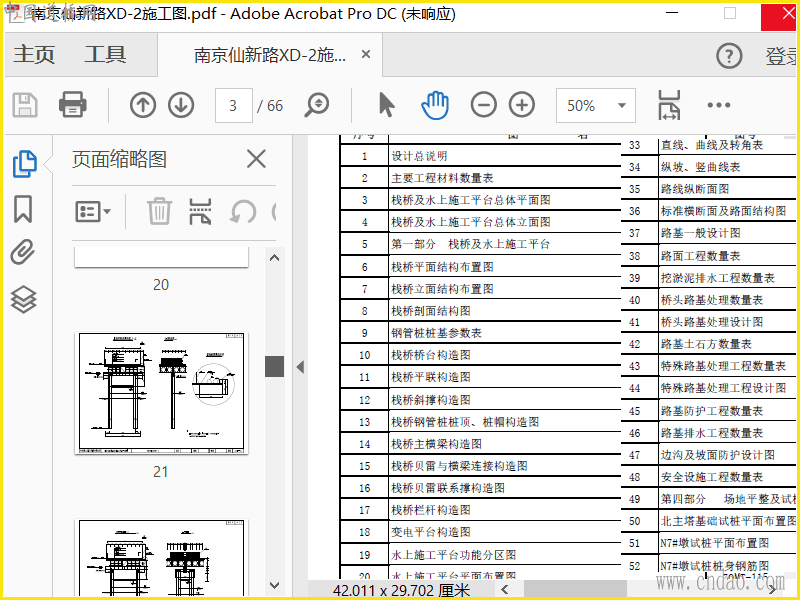
Task: Close the page thumbnails panel
Action: tap(256, 159)
